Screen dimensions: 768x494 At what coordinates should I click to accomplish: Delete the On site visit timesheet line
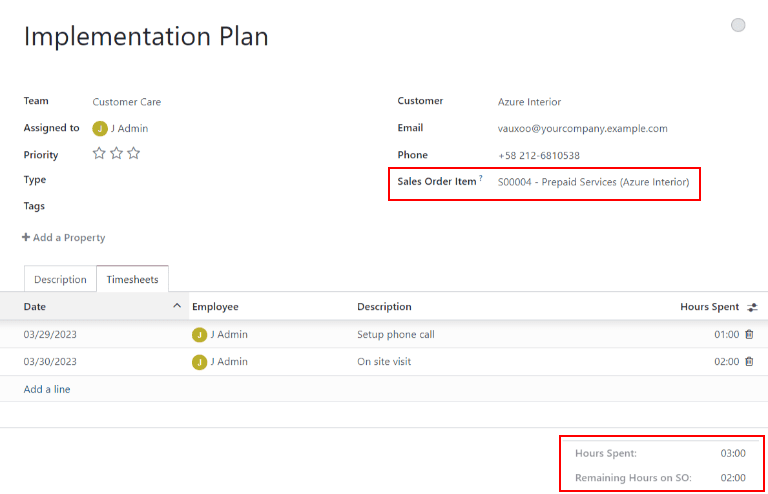(x=749, y=361)
